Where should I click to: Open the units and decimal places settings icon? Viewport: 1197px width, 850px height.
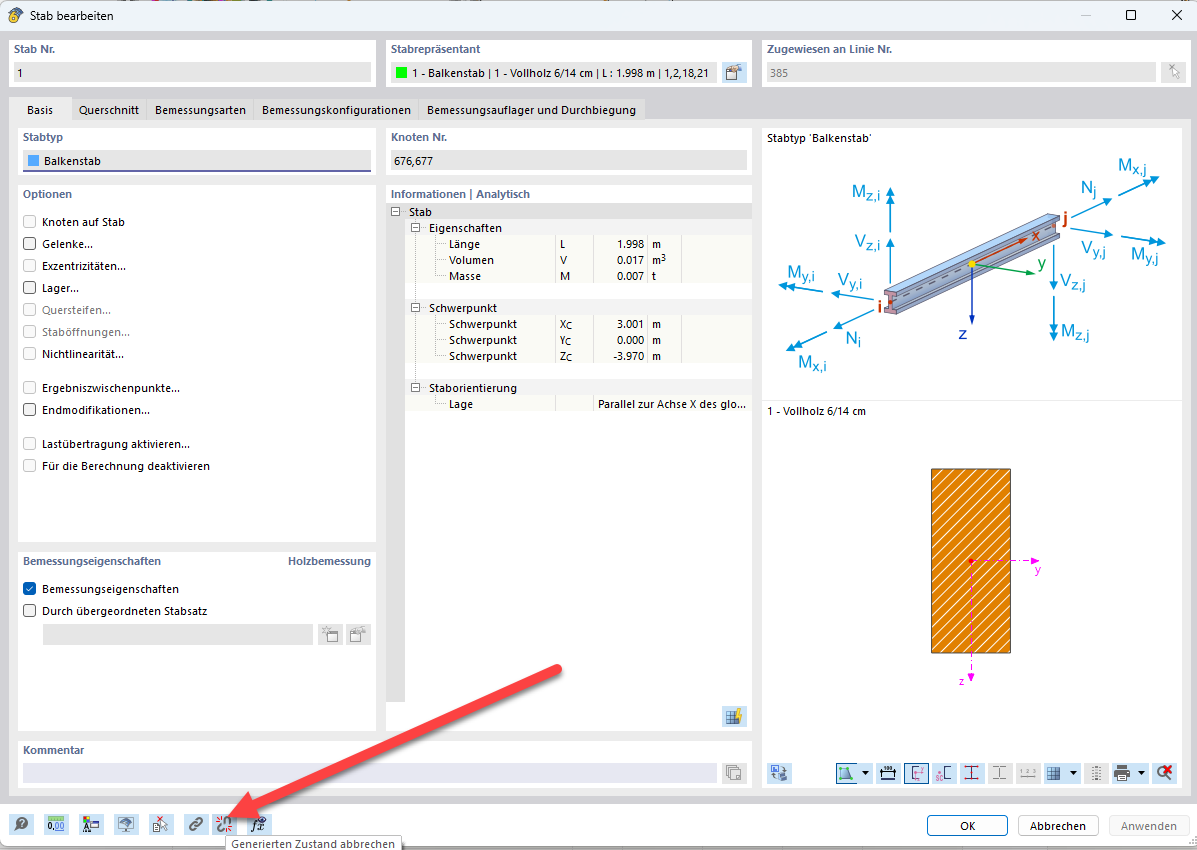(57, 825)
